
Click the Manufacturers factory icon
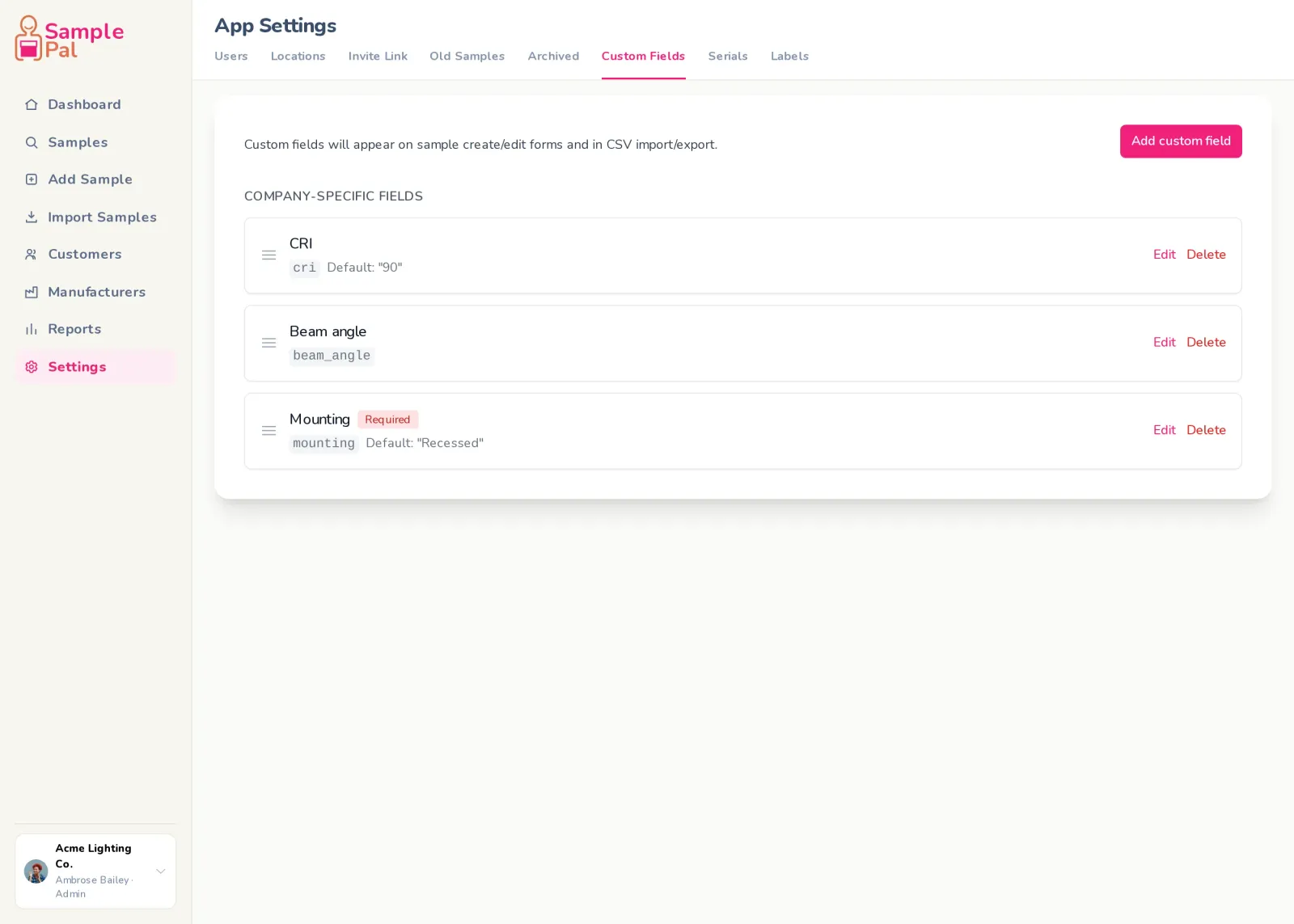(32, 292)
